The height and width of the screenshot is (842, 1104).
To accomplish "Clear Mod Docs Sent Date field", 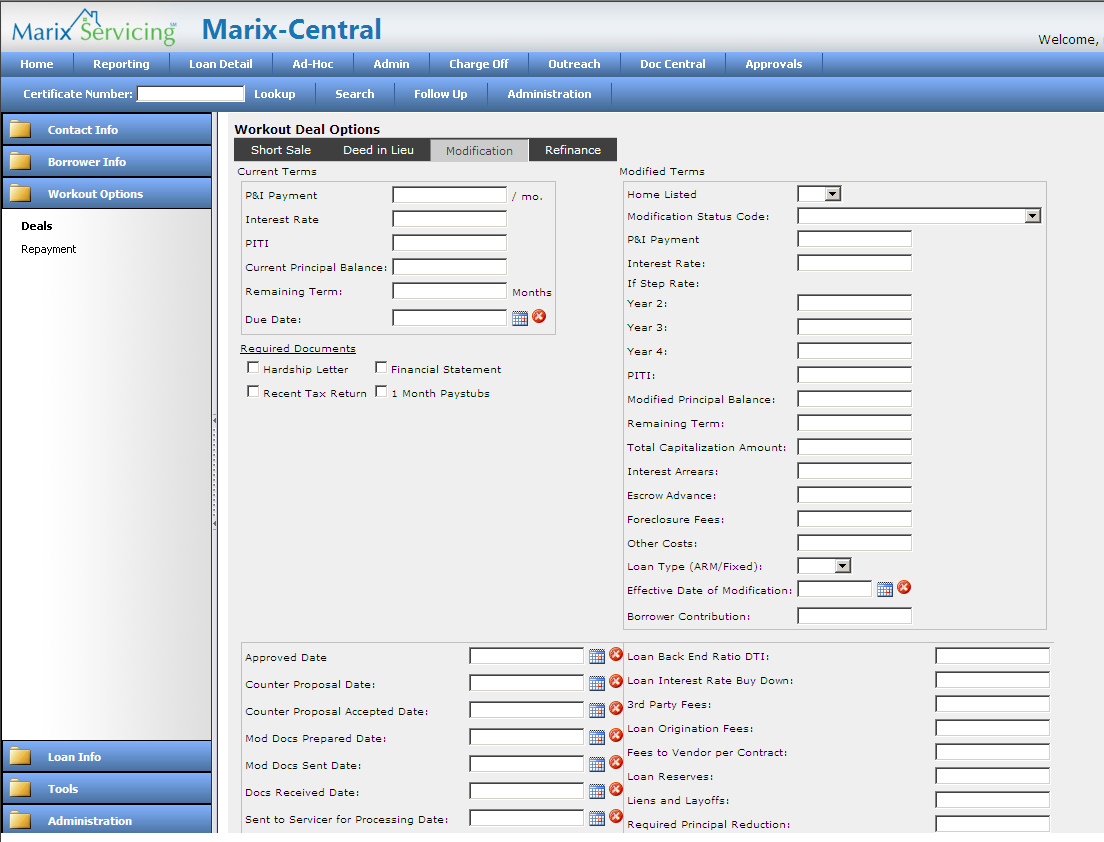I will click(616, 762).
